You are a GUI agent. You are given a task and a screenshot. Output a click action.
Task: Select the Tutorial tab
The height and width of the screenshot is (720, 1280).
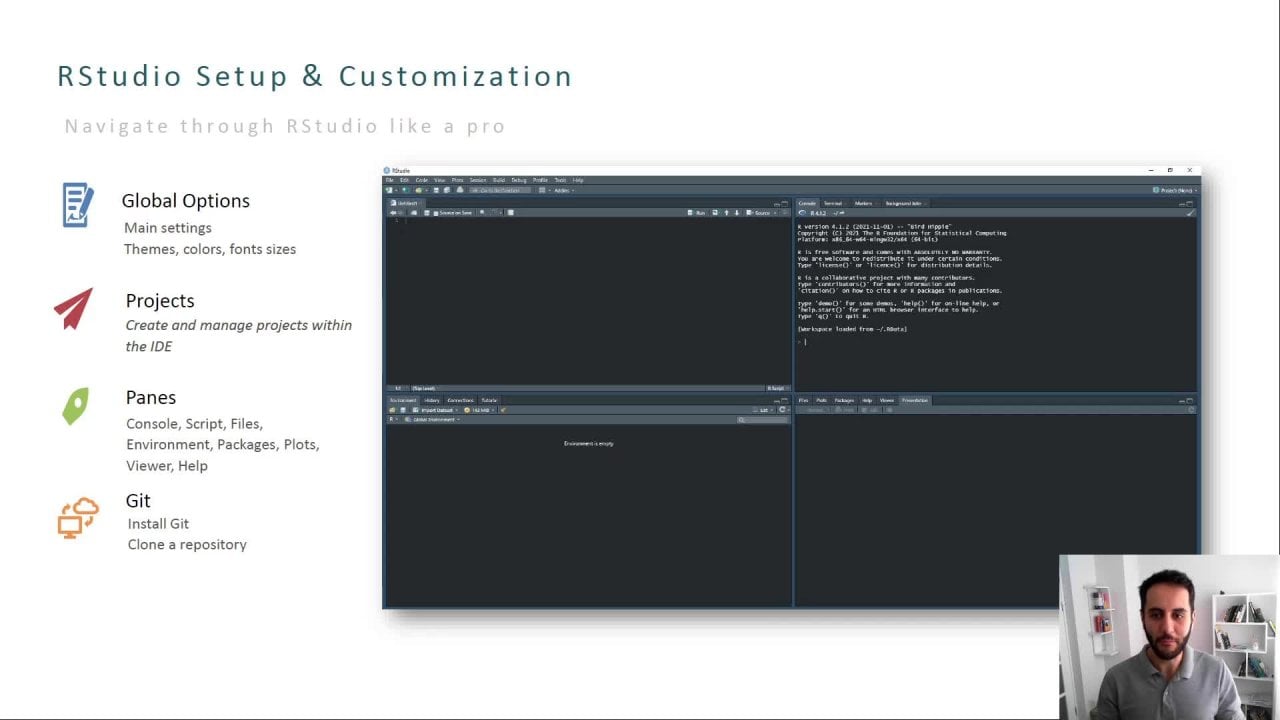[489, 400]
